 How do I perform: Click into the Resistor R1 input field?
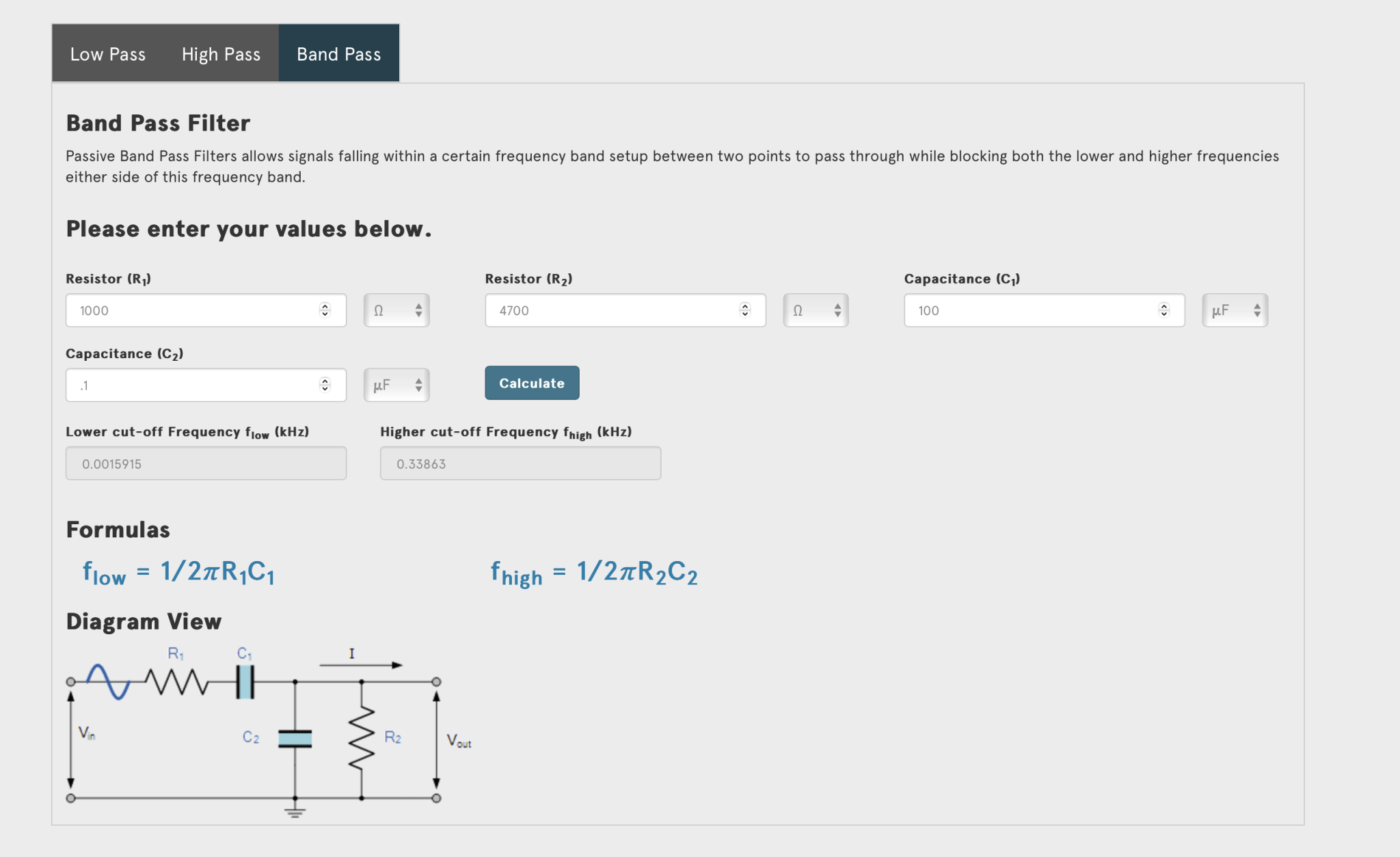coord(206,310)
